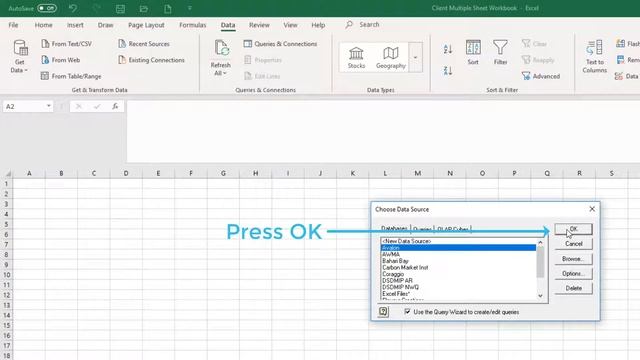Screen dimensions: 640x360
Task: Select the Databases tab in dialog
Action: [394, 228]
